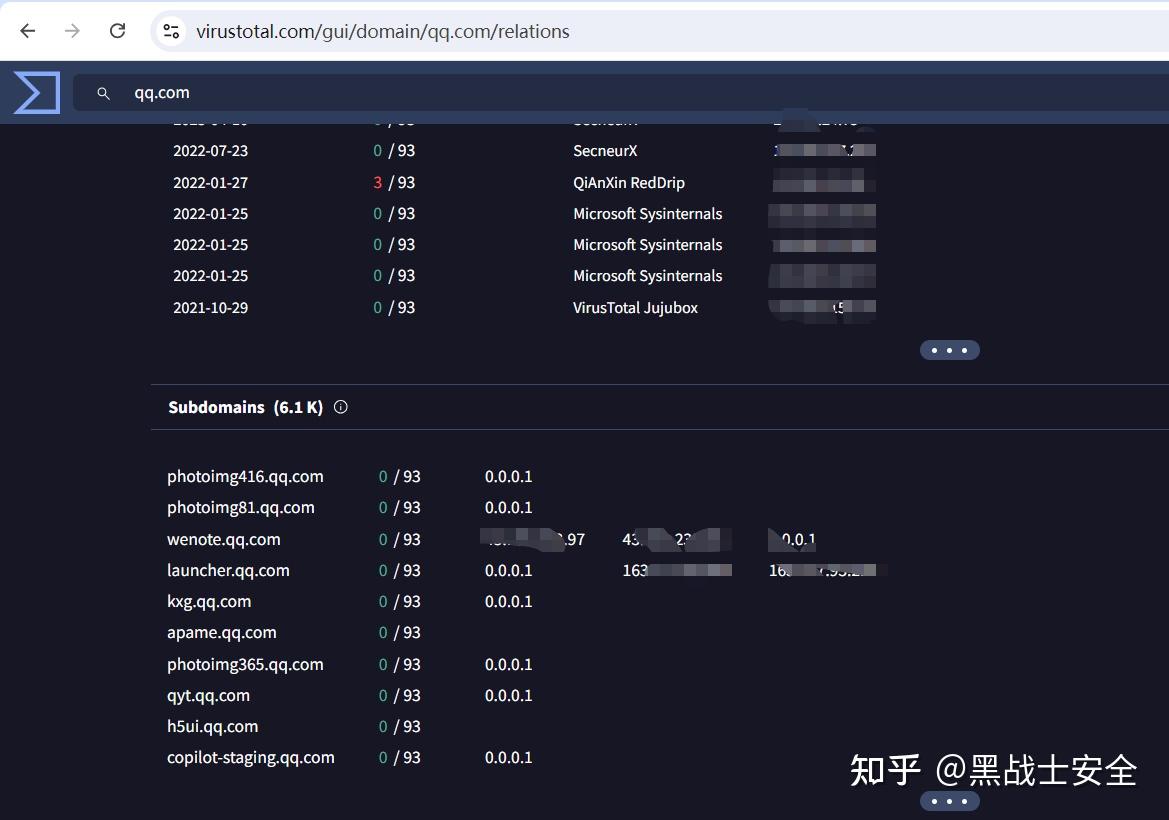Screen dimensions: 1169x820
Task: Open photoimg365.qq.com subdomain
Action: 245,664
